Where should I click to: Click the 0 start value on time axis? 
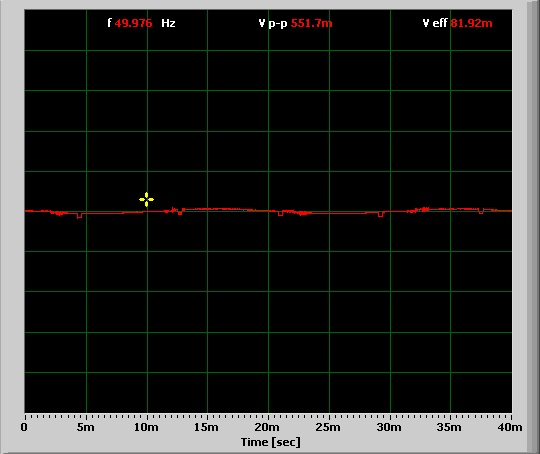(24, 427)
